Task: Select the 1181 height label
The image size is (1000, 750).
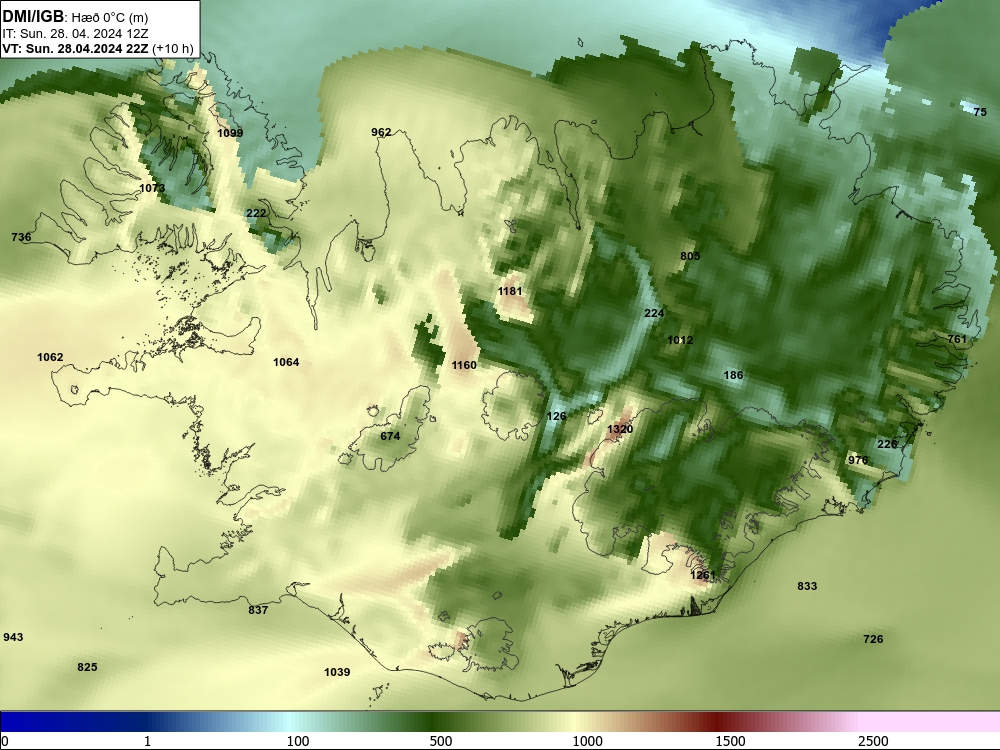Action: coord(510,291)
